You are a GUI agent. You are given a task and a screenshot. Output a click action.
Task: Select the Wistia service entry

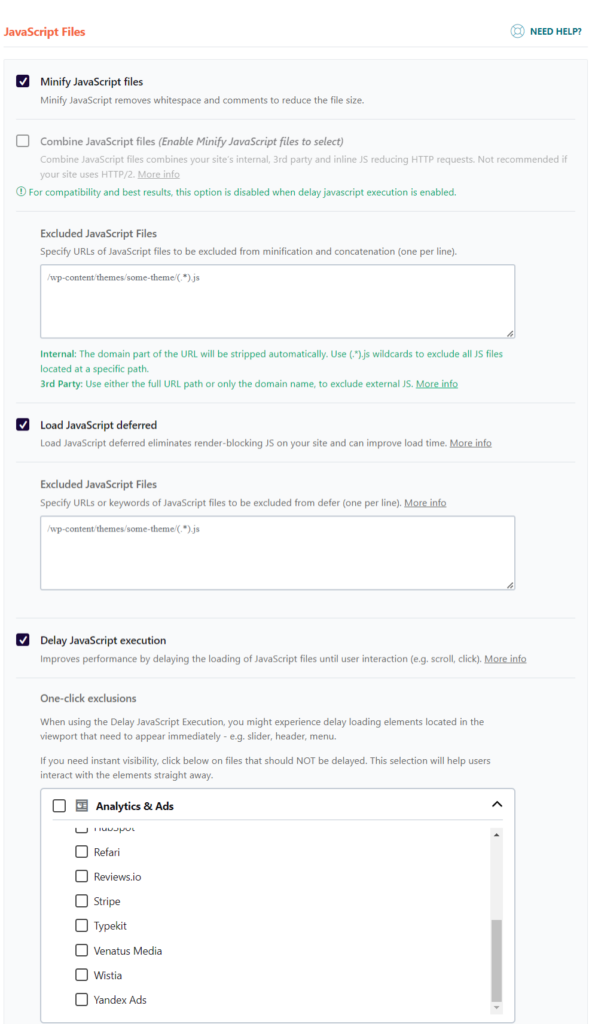[x=81, y=974]
